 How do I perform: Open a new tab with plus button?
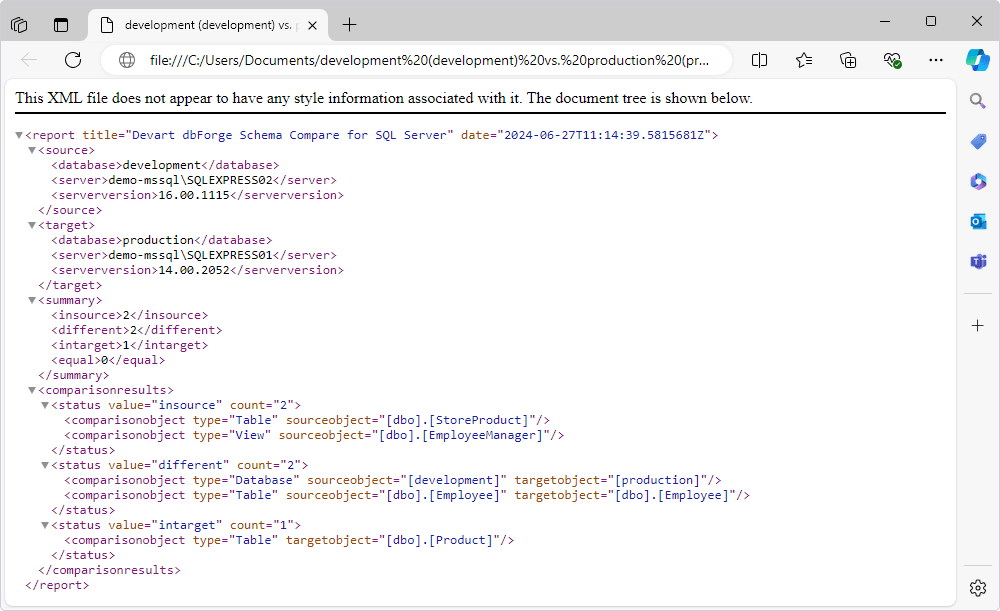[x=349, y=25]
